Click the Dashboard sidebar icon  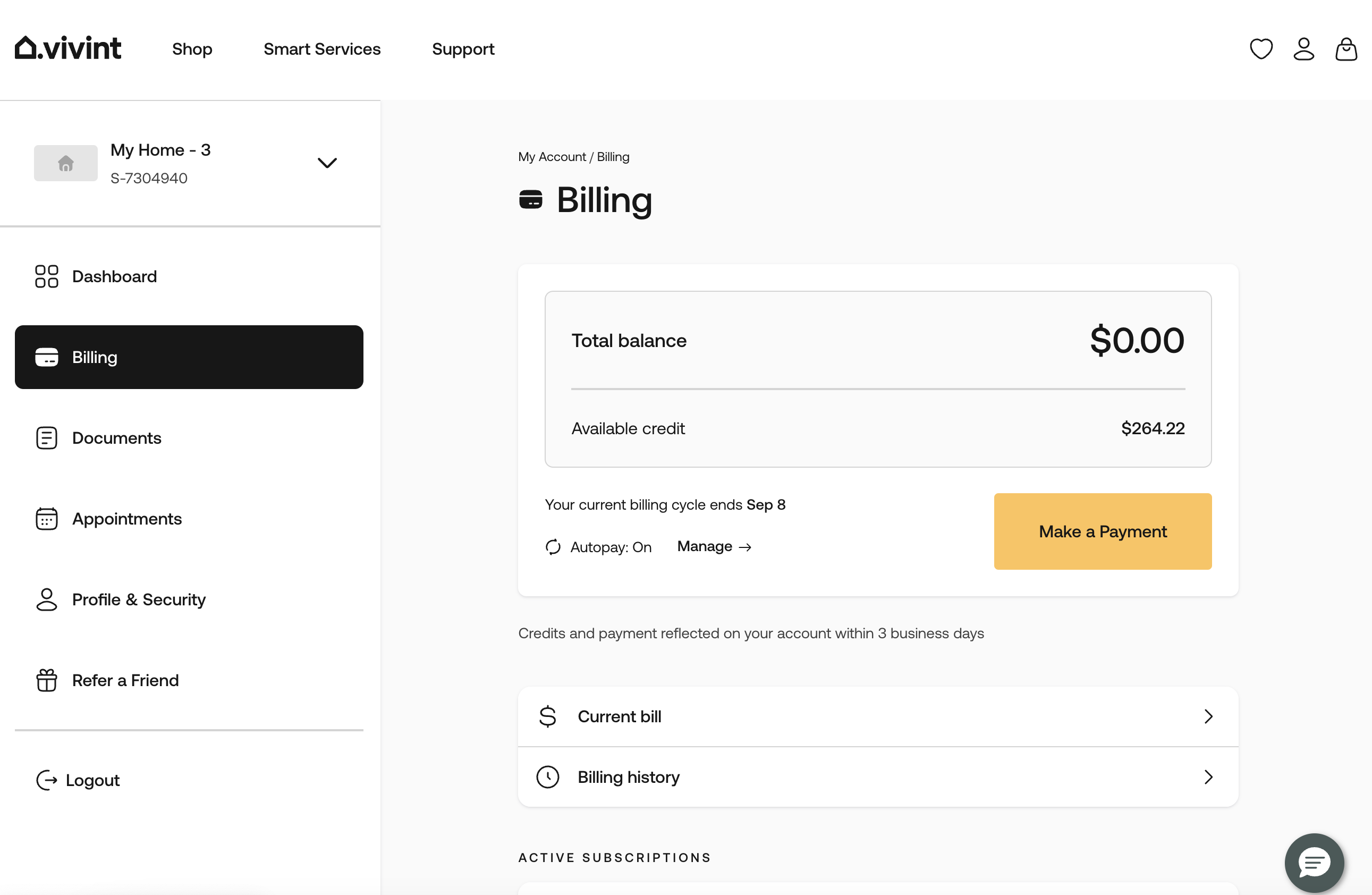click(x=46, y=276)
